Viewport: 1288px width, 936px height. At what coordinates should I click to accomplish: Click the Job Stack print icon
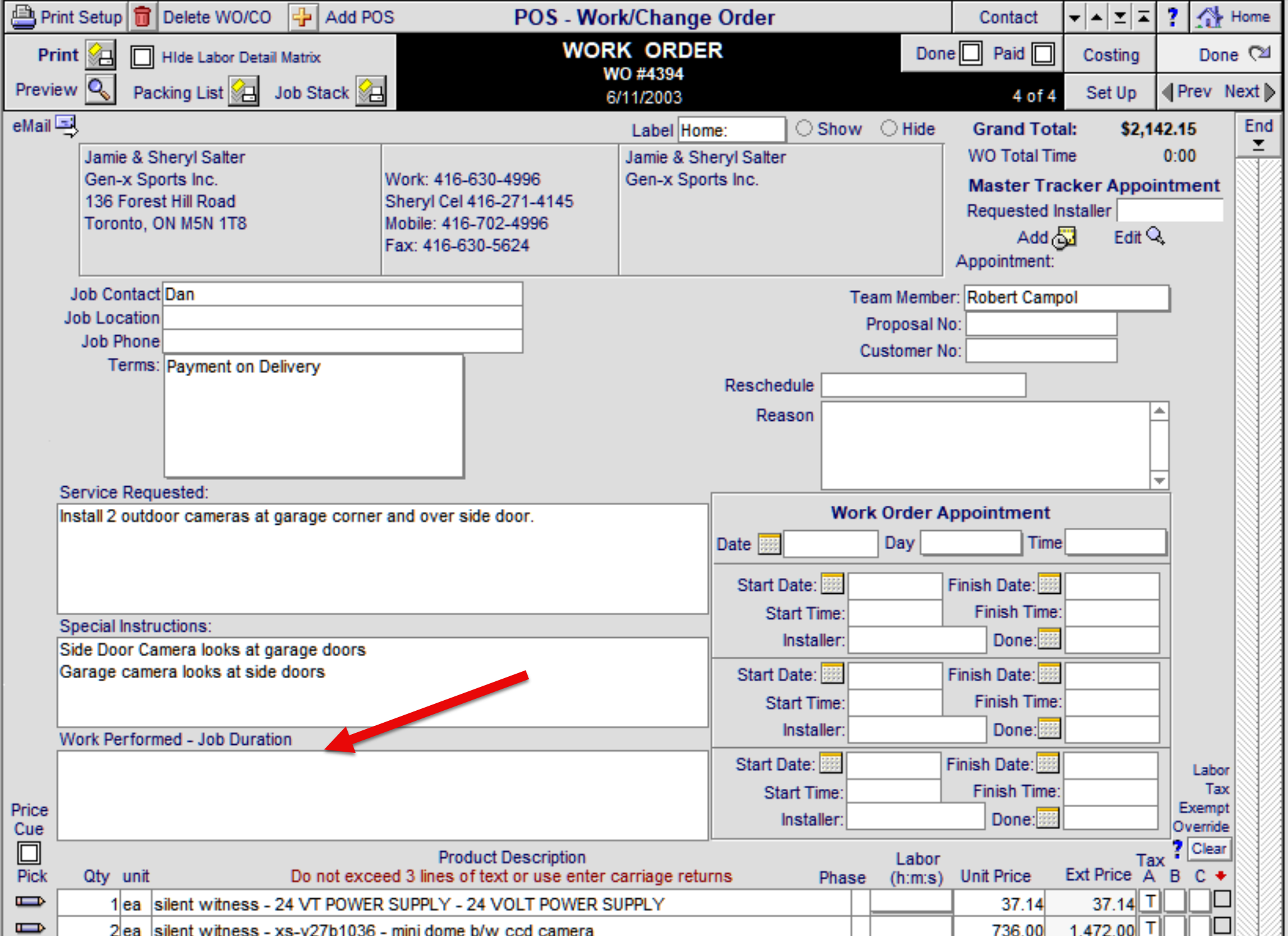371,92
